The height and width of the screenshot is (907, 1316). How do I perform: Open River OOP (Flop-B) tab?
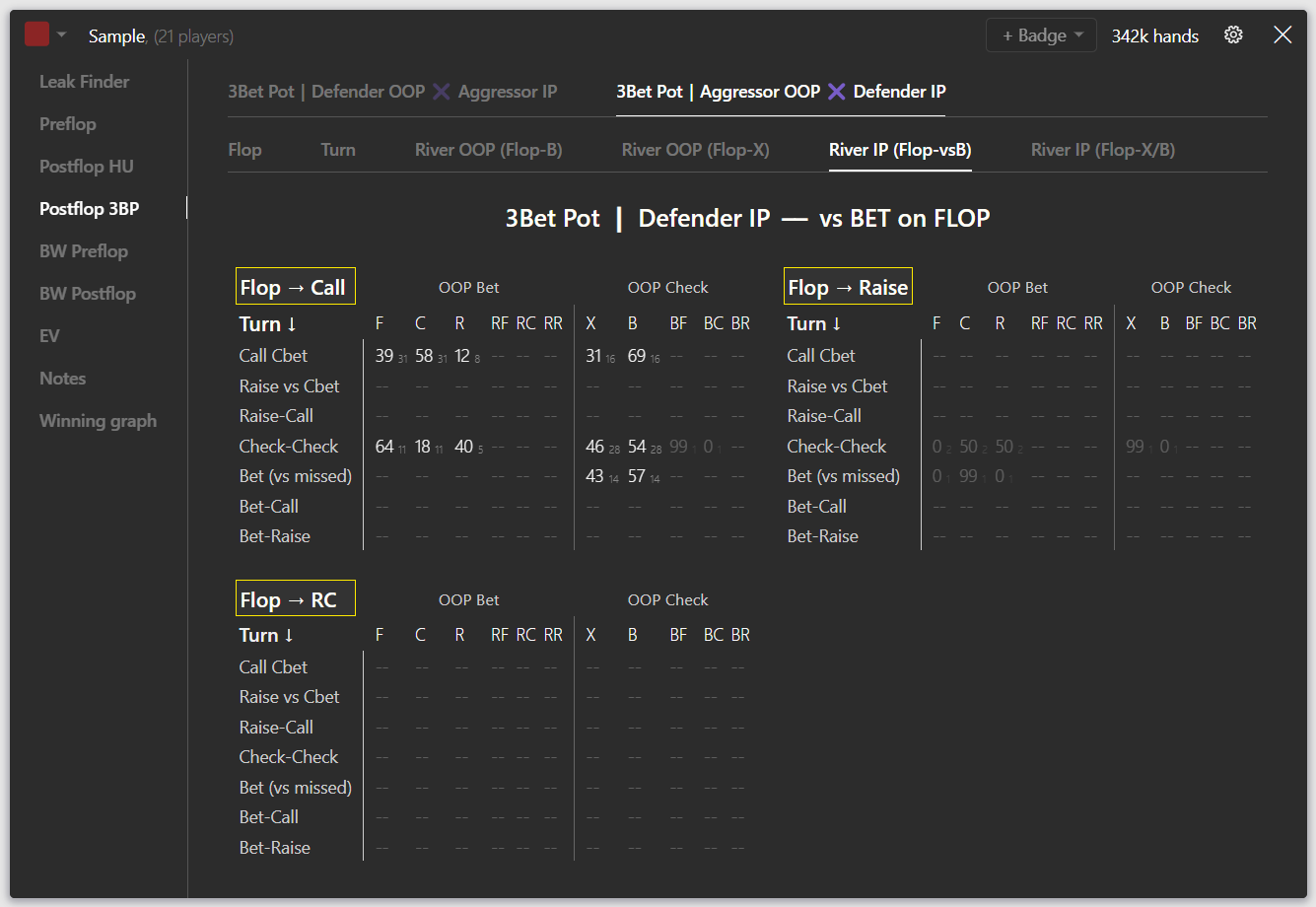click(489, 150)
